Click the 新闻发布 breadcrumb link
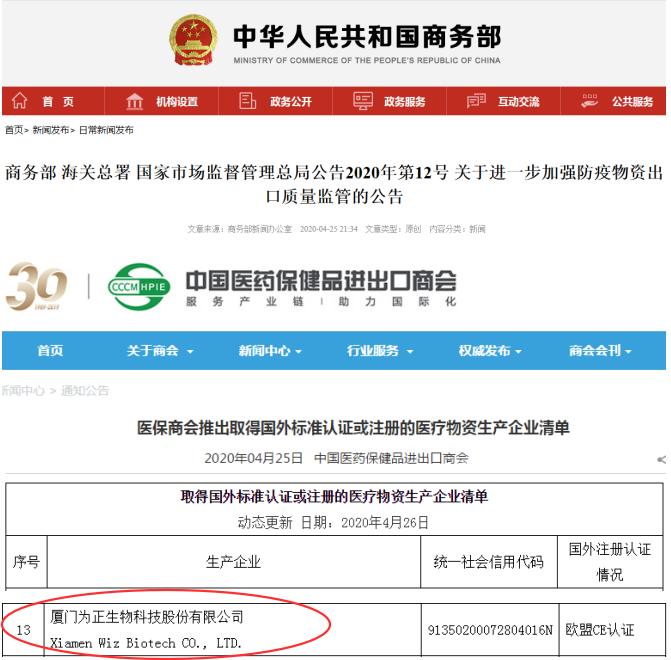The width and height of the screenshot is (671, 660). click(x=50, y=130)
